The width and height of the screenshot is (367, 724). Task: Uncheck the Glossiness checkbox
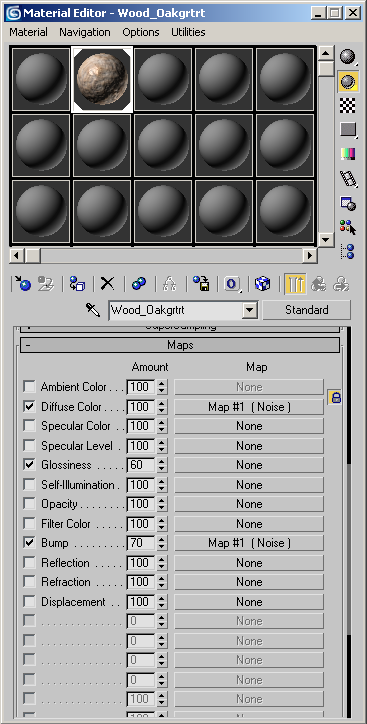30,465
